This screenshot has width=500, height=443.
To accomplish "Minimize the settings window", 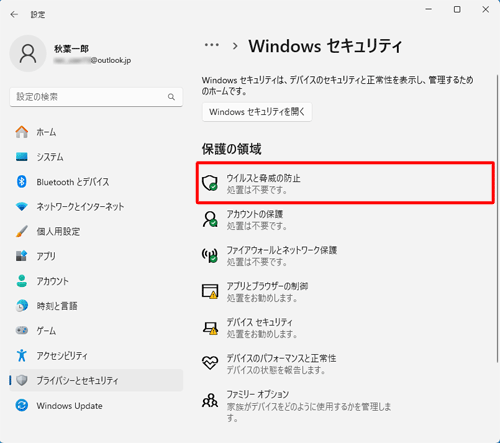I will [x=429, y=9].
